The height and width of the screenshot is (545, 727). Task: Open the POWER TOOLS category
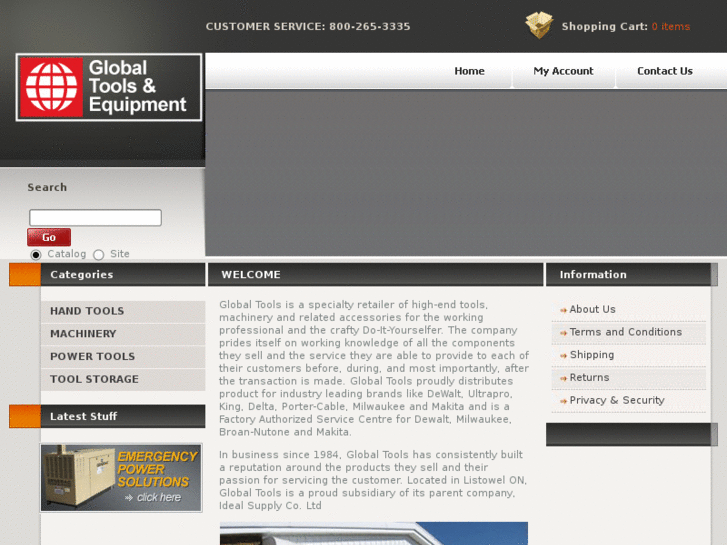coord(123,357)
